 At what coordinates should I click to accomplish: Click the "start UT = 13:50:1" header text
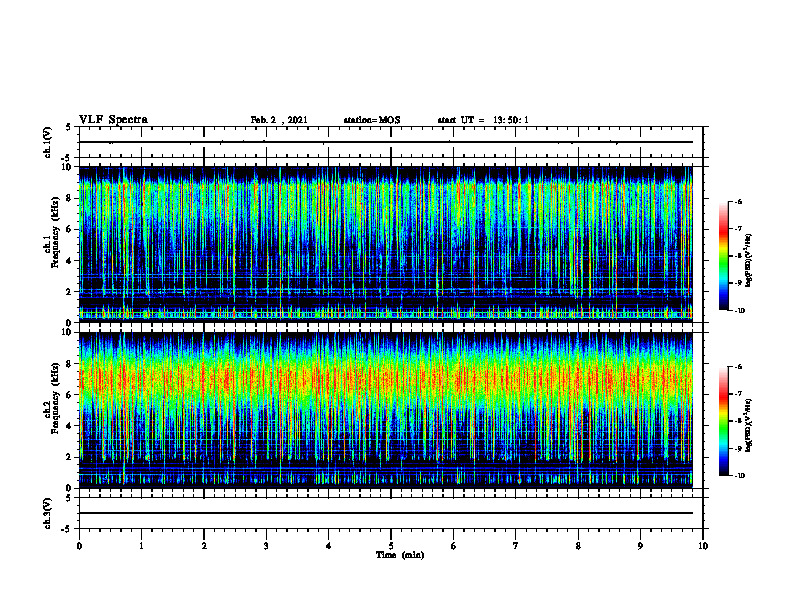483,120
